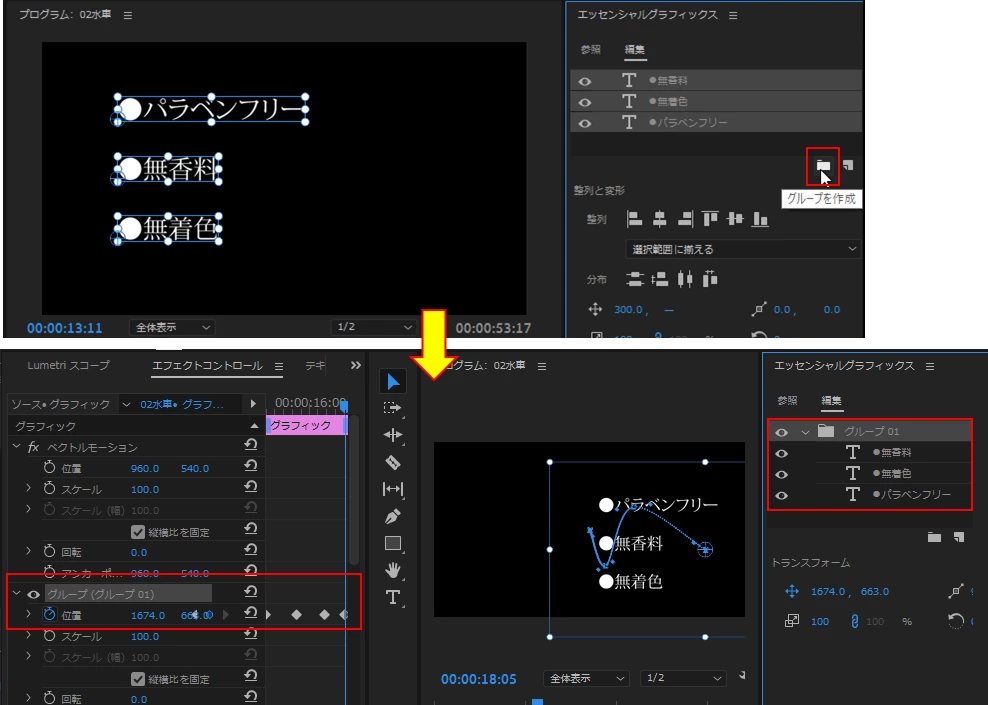Select the Slip tool
Image resolution: width=988 pixels, height=705 pixels.
(393, 489)
